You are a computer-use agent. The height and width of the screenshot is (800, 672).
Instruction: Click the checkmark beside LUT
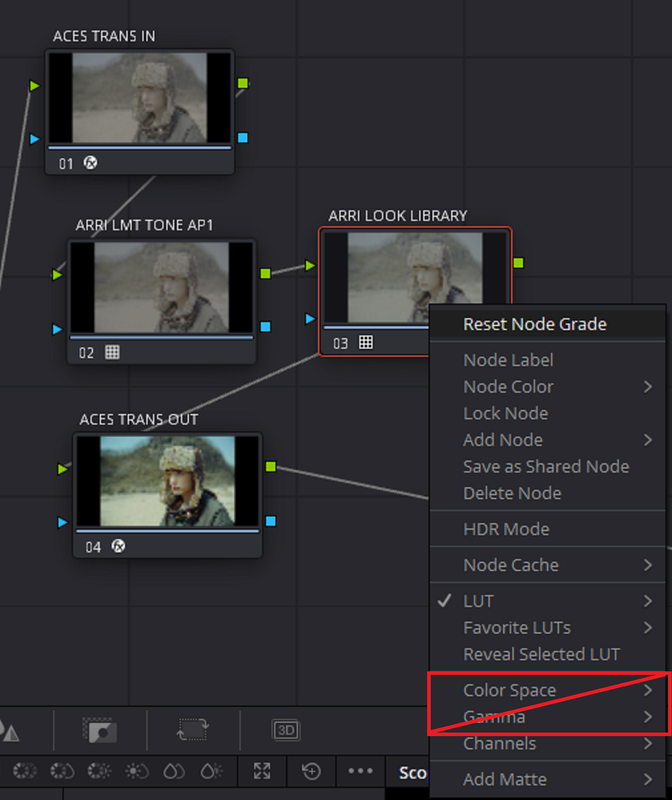445,601
